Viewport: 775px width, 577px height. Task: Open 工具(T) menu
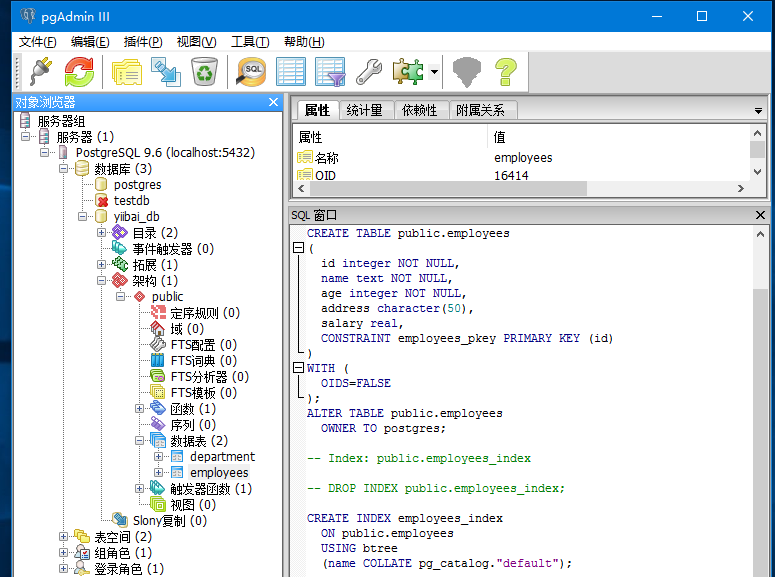[250, 42]
